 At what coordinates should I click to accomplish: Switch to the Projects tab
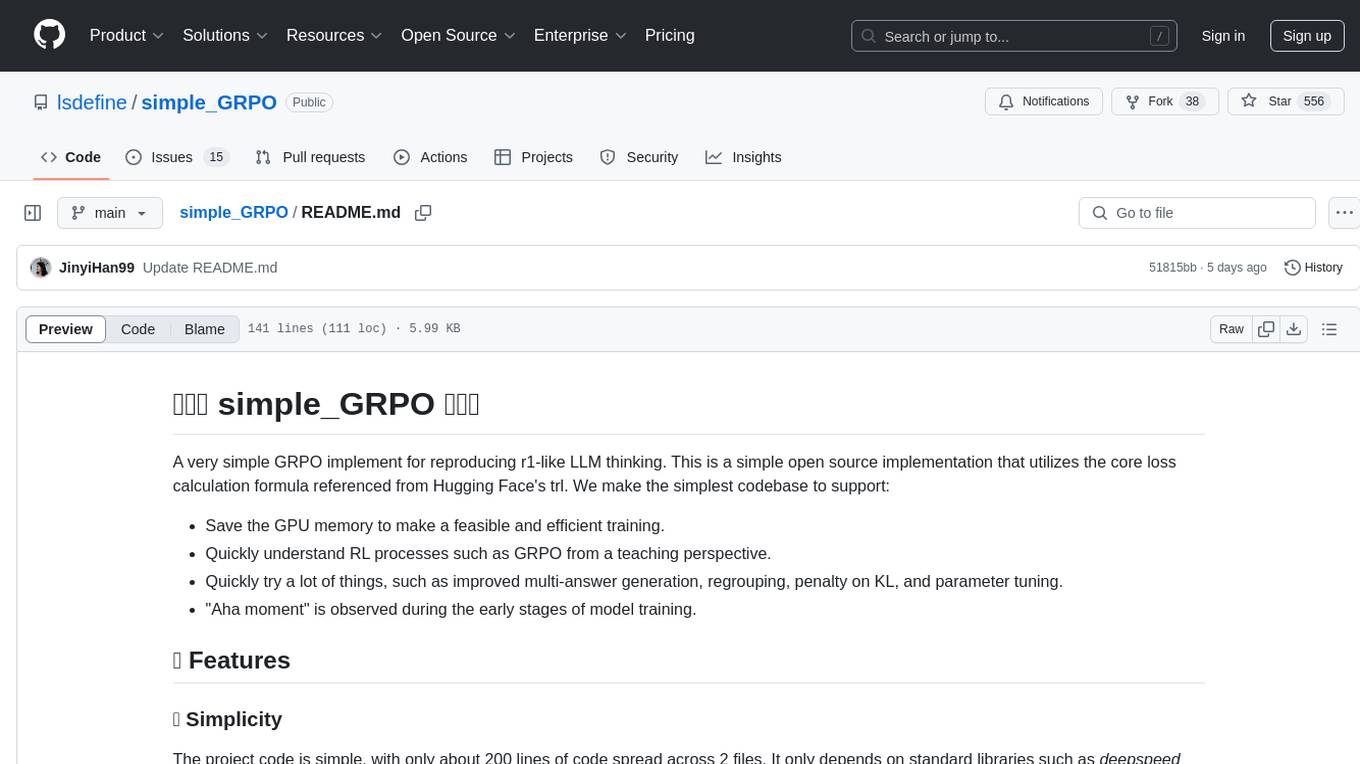pos(533,157)
